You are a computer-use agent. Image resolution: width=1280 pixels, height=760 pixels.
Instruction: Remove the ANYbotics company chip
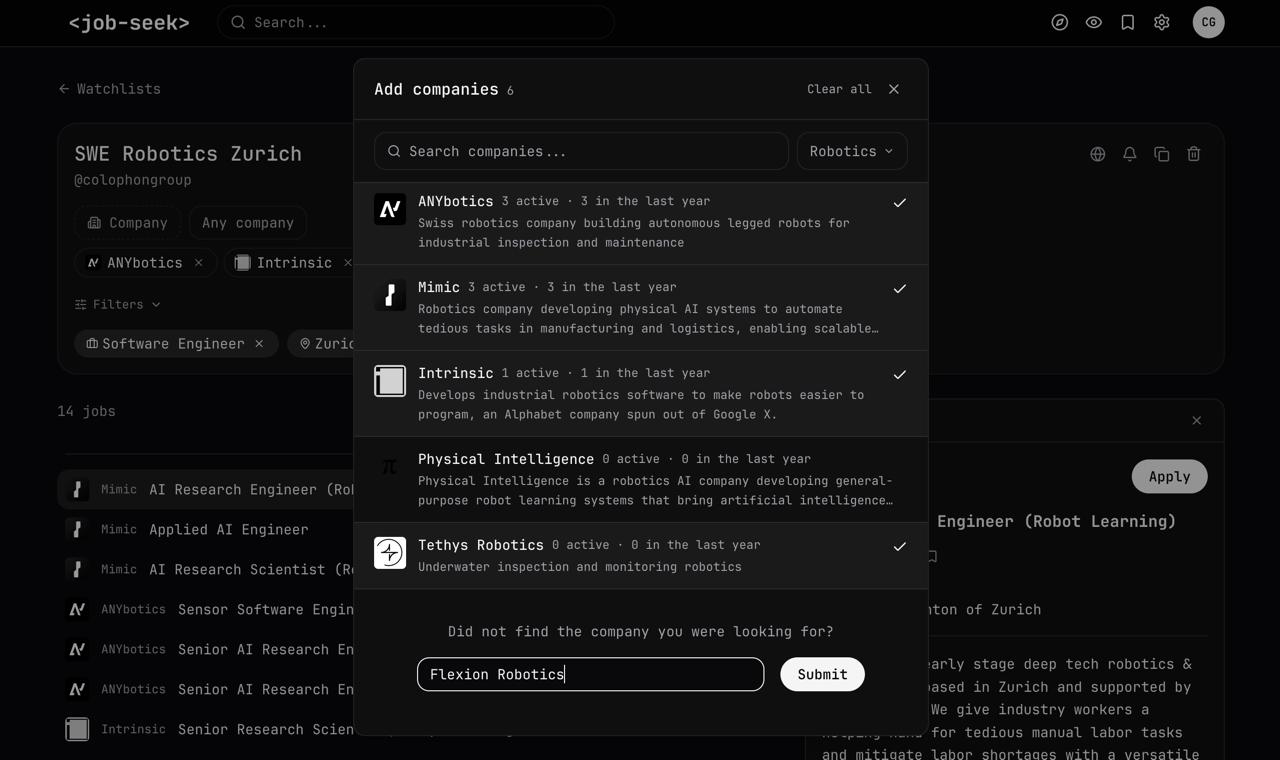(x=199, y=263)
